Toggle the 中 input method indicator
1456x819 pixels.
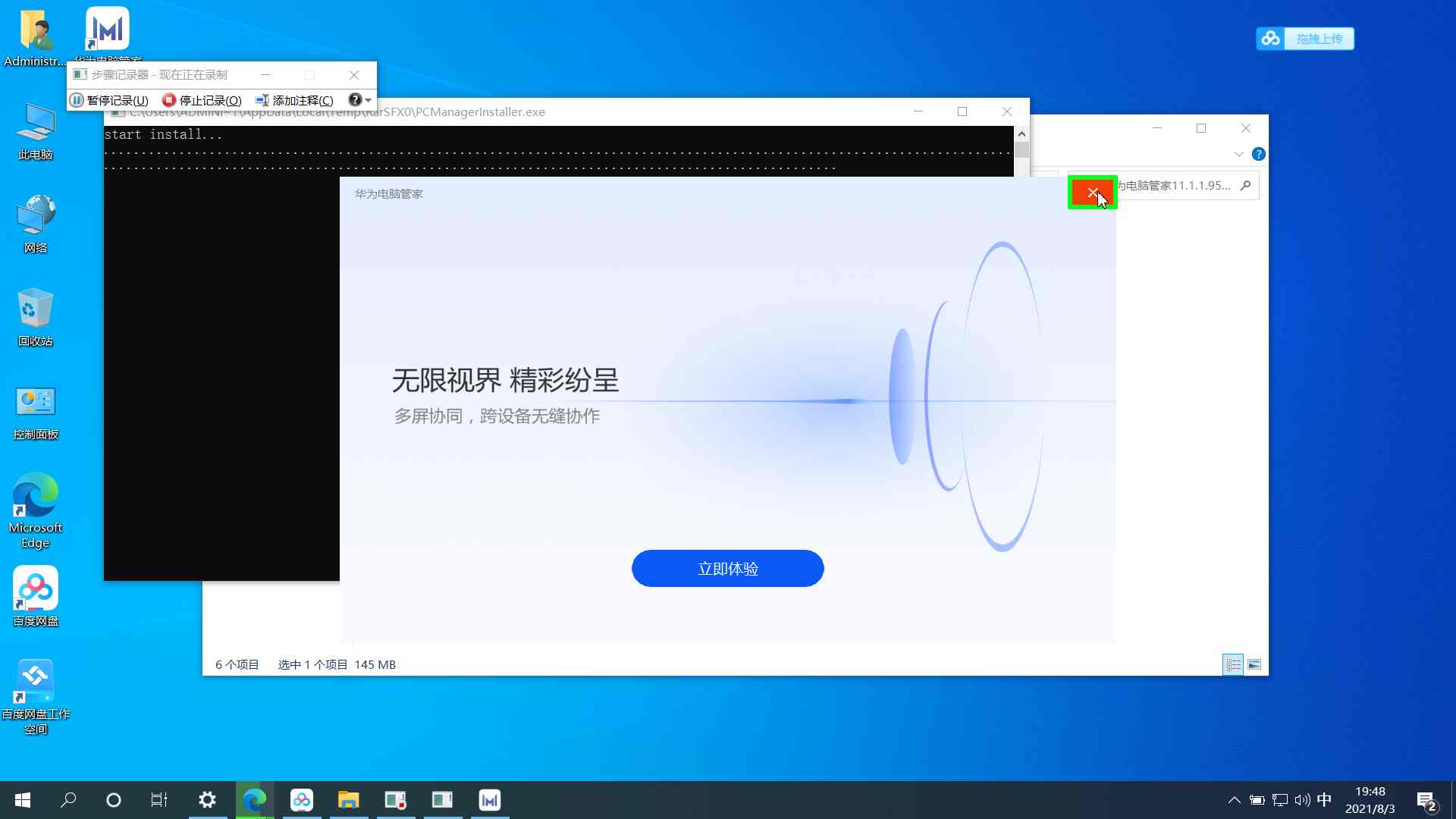(1323, 799)
